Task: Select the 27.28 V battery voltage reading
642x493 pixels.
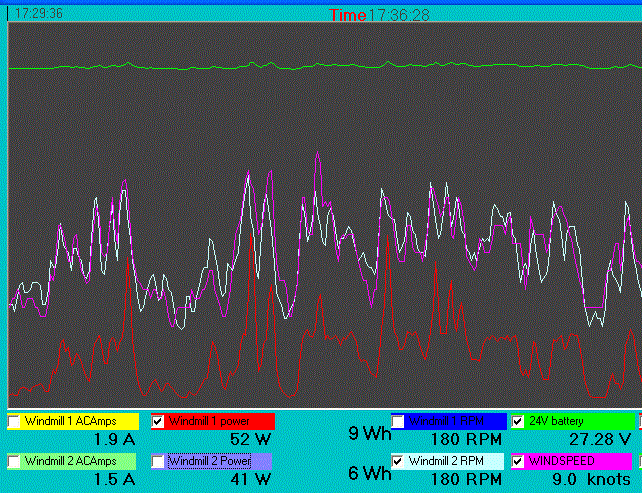Action: [x=598, y=439]
